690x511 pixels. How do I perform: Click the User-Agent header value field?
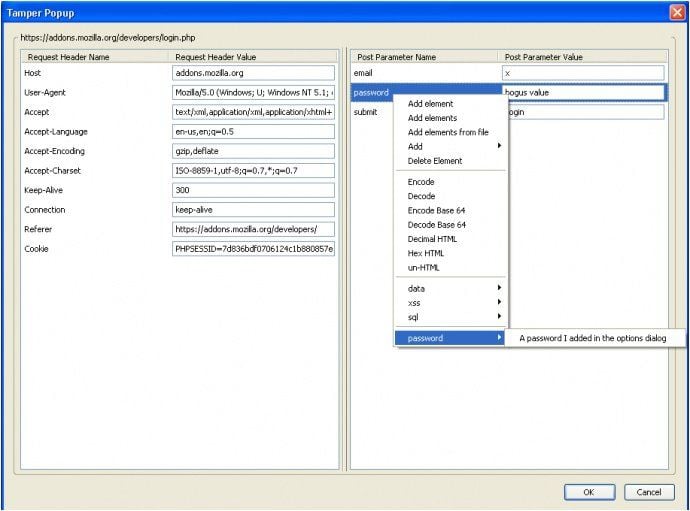253,93
